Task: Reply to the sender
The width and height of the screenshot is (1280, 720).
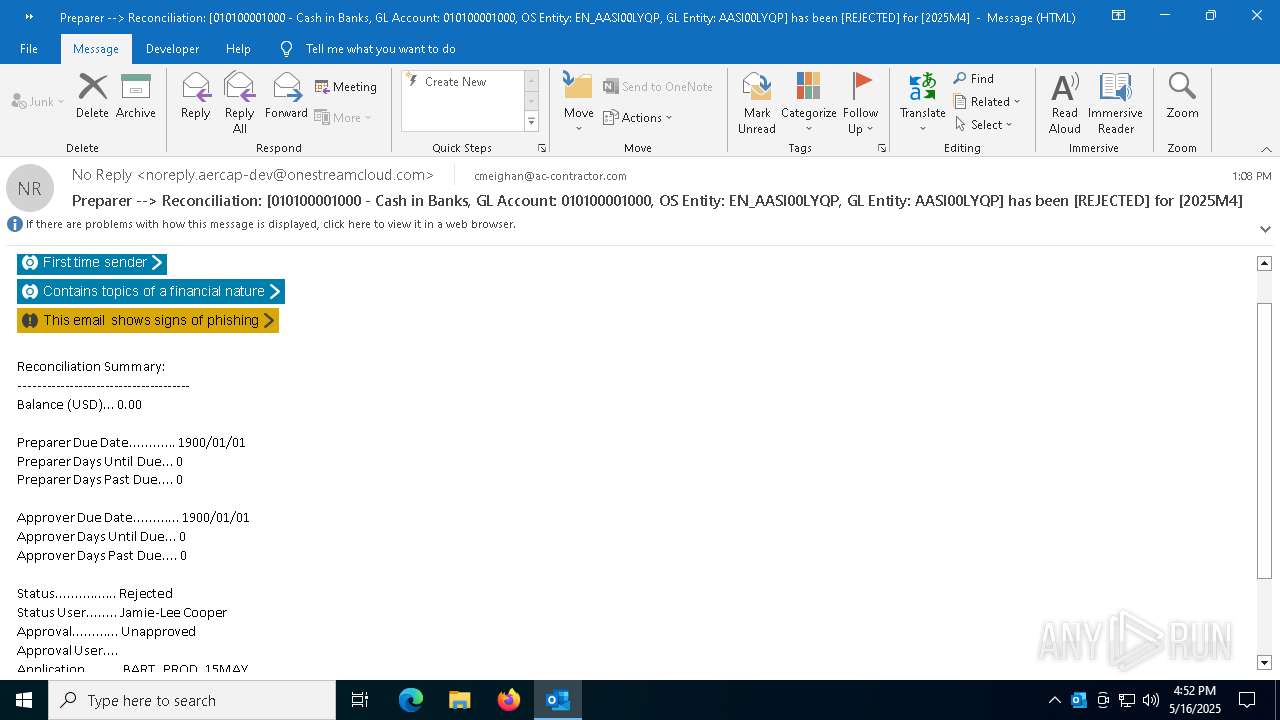Action: tap(195, 96)
